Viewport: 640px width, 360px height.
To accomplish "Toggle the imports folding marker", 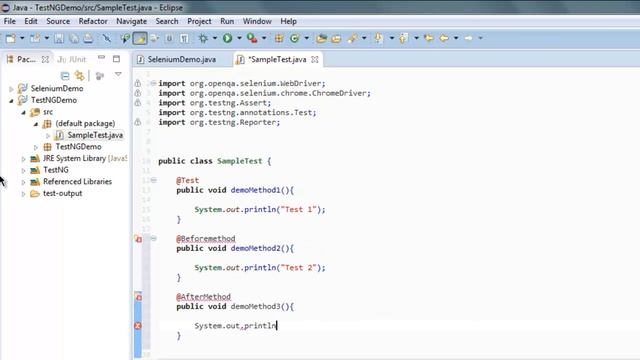I will click(153, 83).
